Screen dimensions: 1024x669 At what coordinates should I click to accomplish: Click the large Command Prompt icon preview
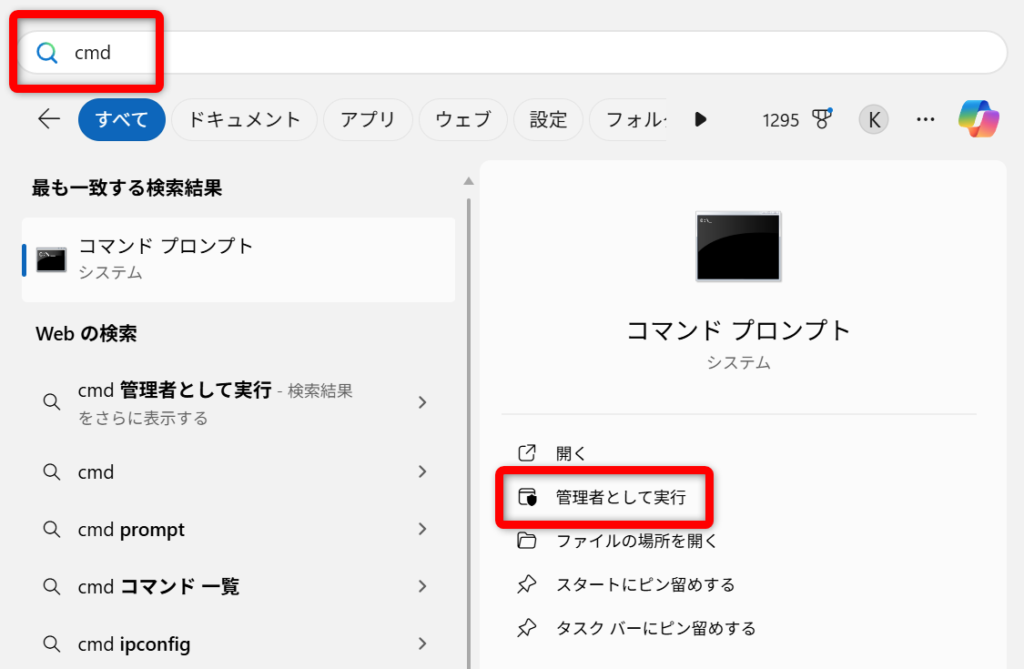coord(738,246)
